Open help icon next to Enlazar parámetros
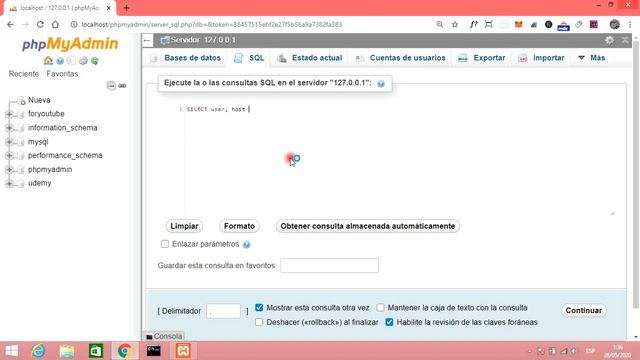 [x=246, y=244]
